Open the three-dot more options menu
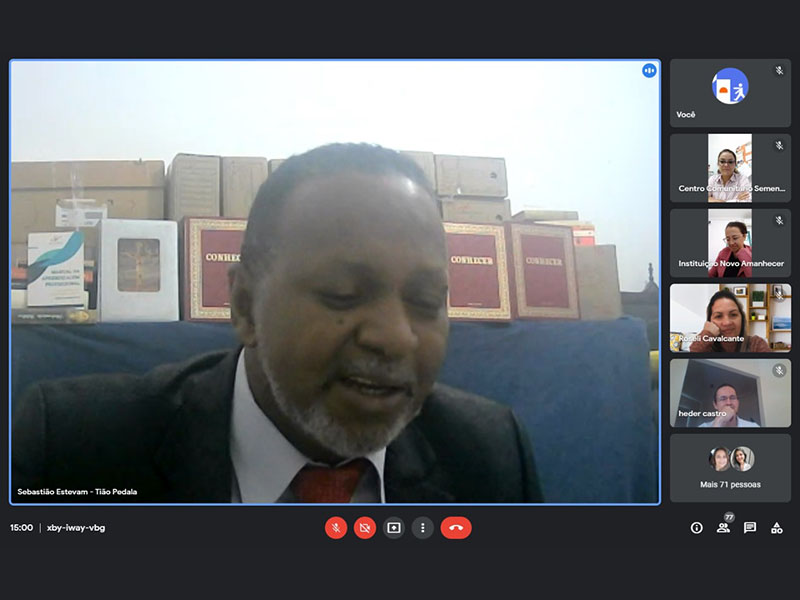 click(423, 528)
